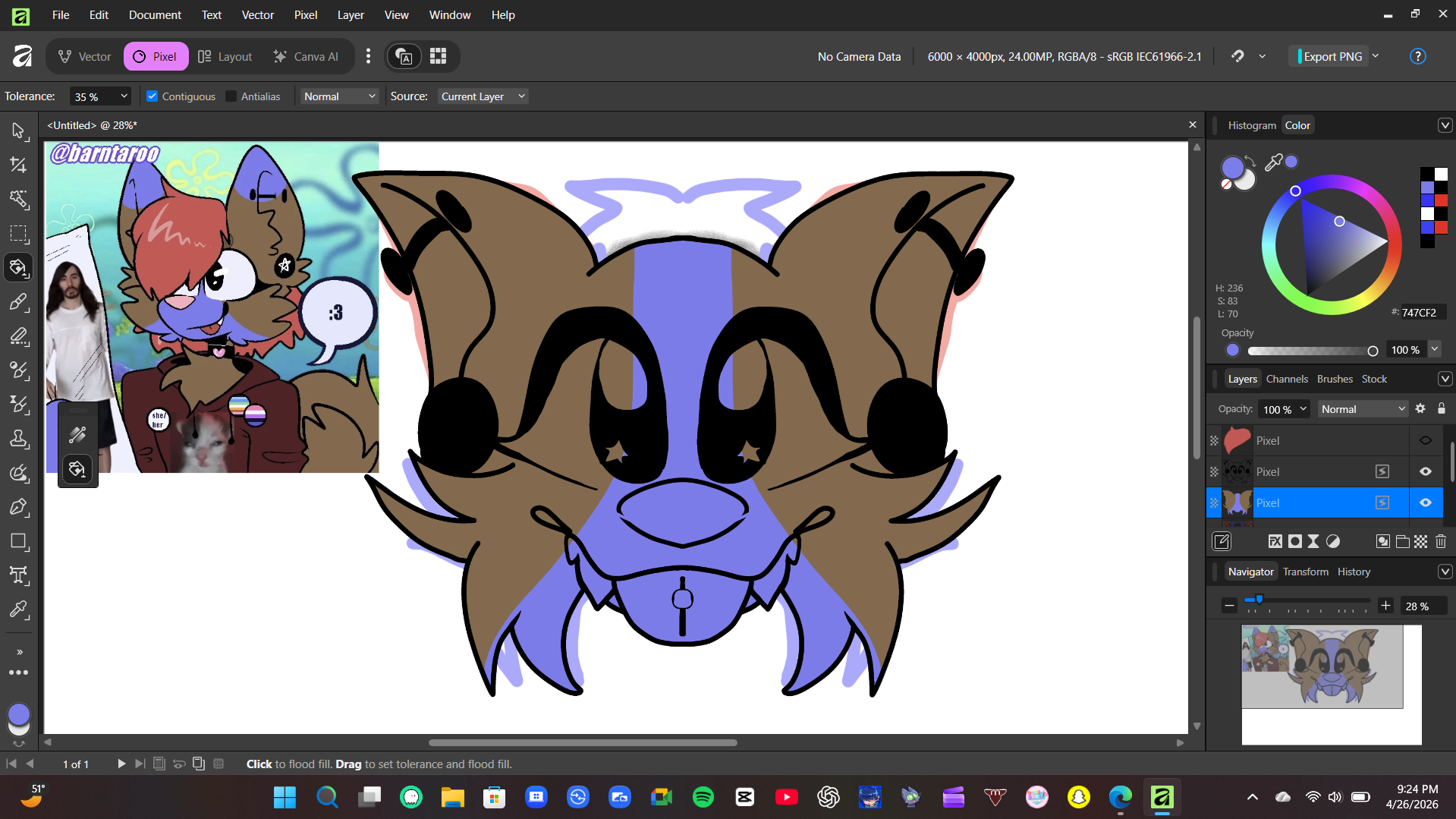Open flood fill blend mode Normal dropdown

[339, 96]
